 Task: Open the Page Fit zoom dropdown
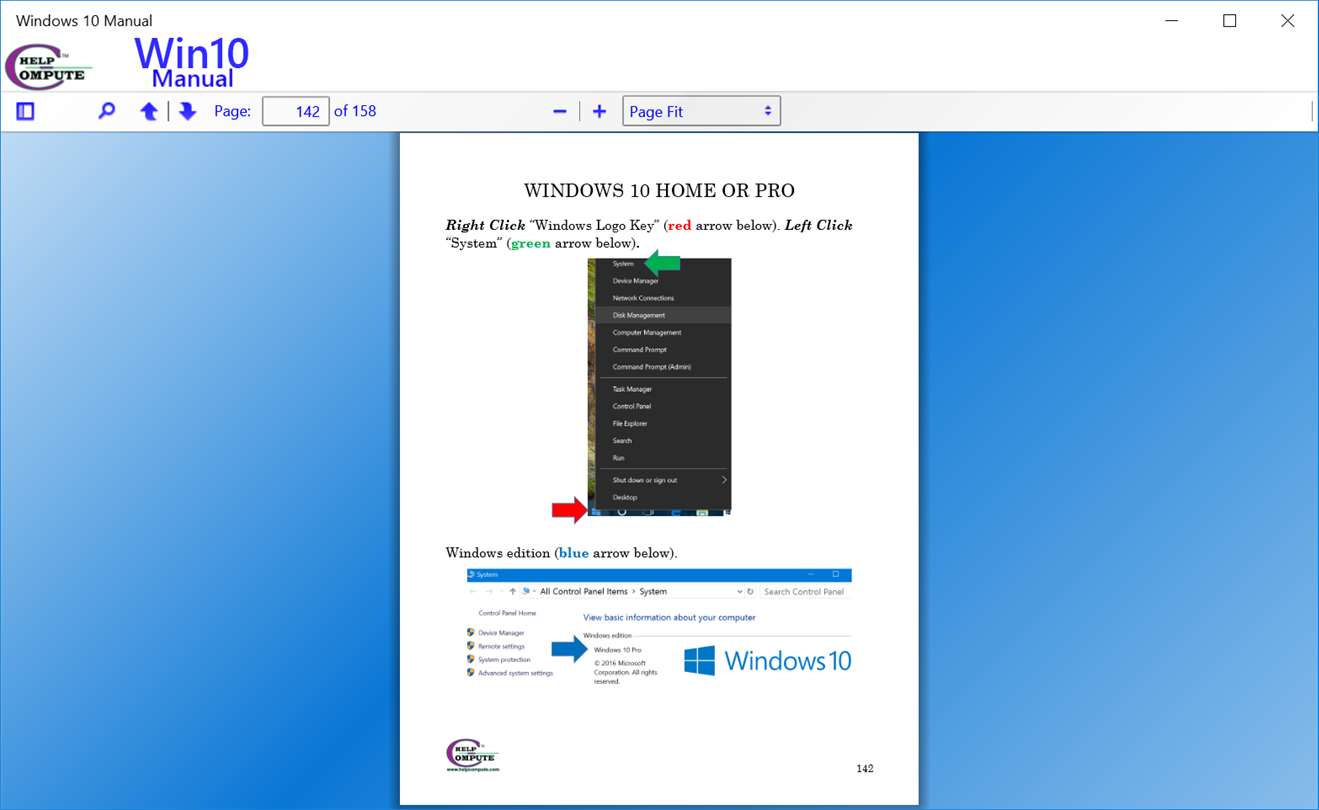[x=701, y=111]
